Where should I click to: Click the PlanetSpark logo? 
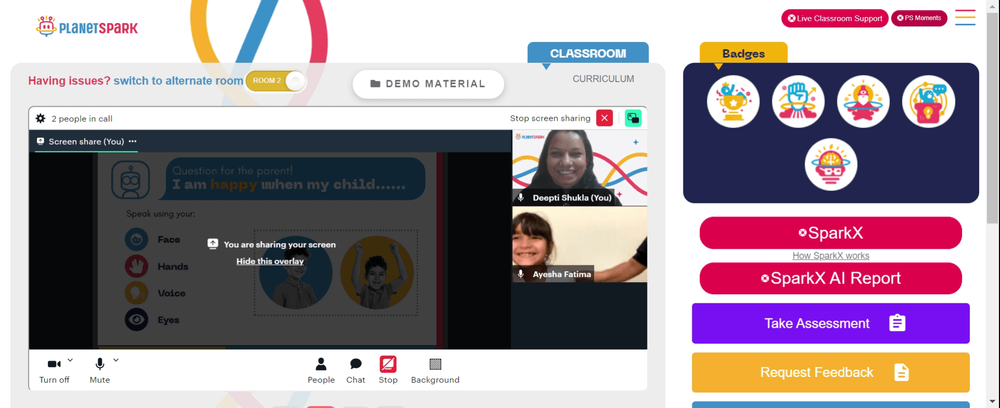(x=87, y=27)
